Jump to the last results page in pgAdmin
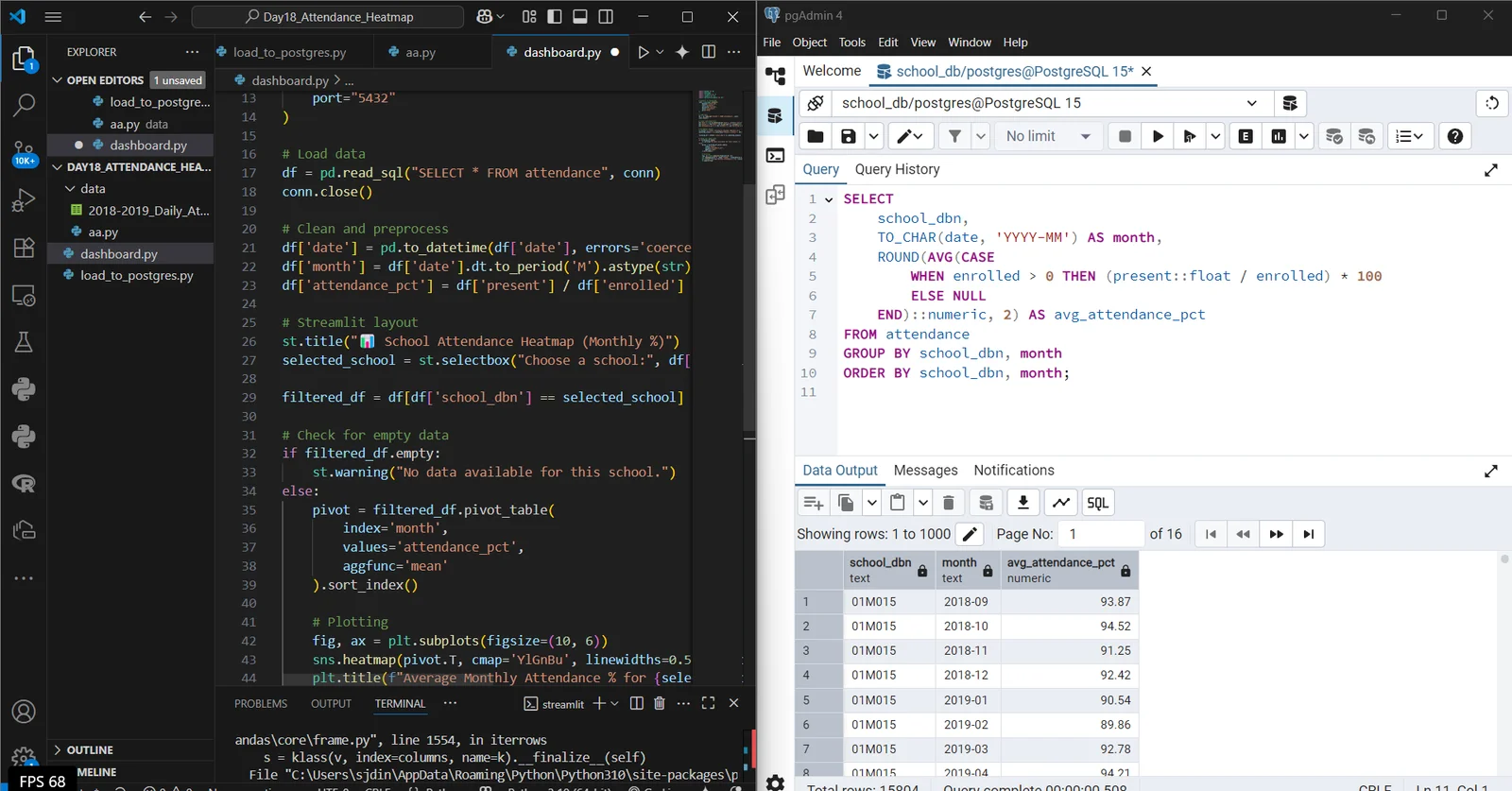 [x=1309, y=534]
